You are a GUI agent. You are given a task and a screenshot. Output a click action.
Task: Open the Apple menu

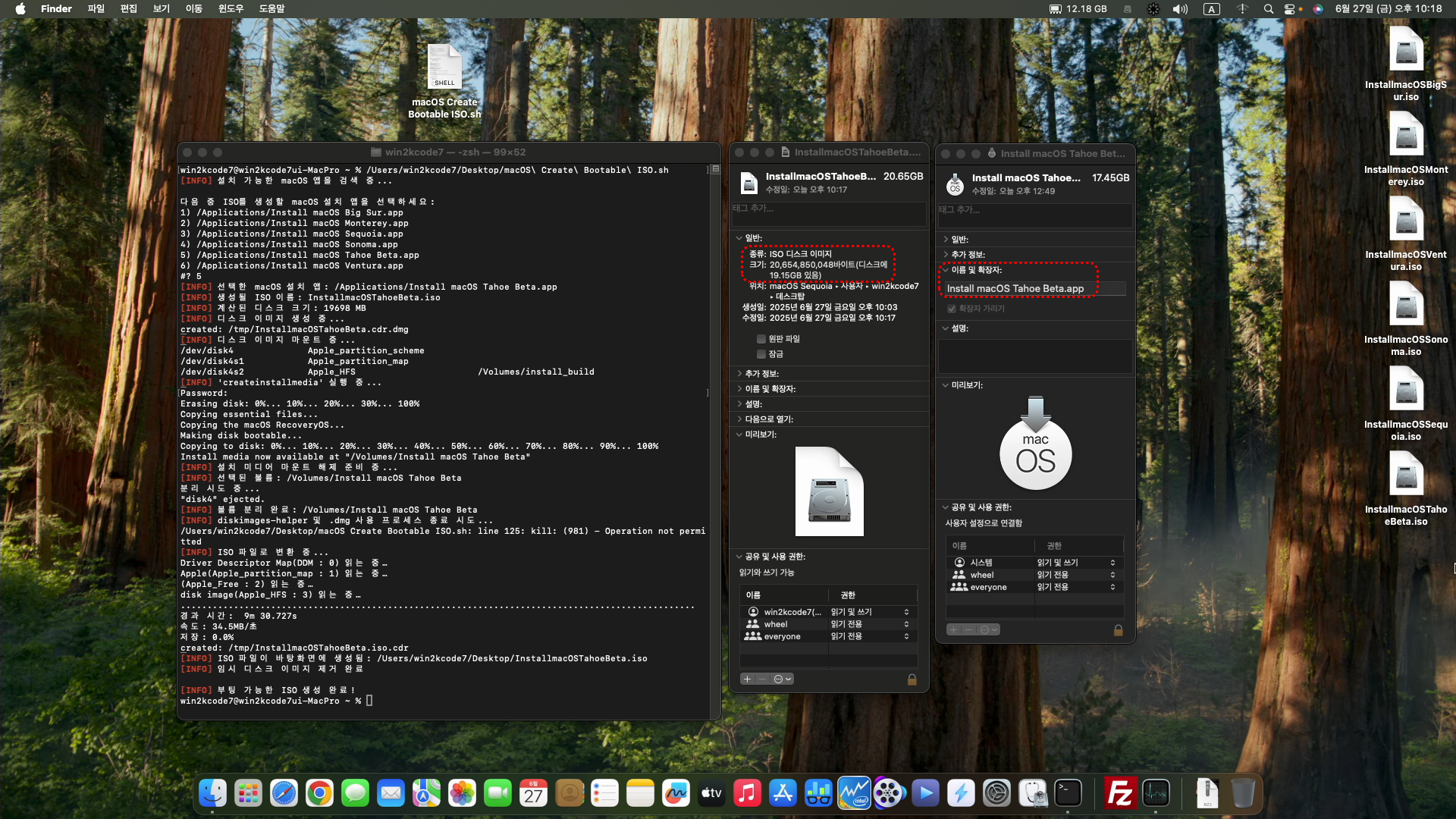point(20,9)
